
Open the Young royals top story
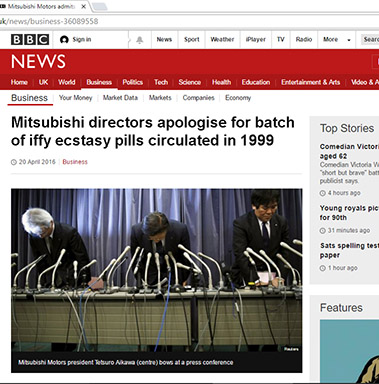coord(349,213)
